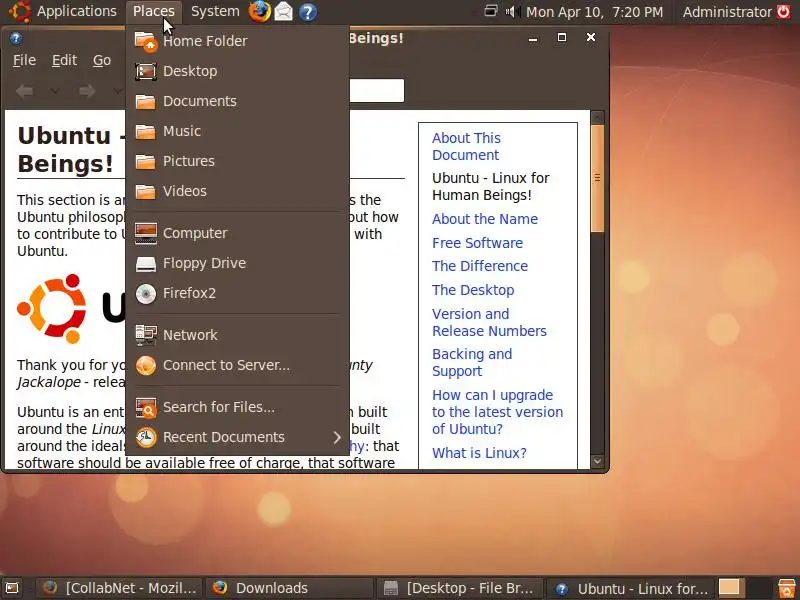Screen dimensions: 800x600
Task: Open the Help icon in top panel
Action: click(308, 12)
